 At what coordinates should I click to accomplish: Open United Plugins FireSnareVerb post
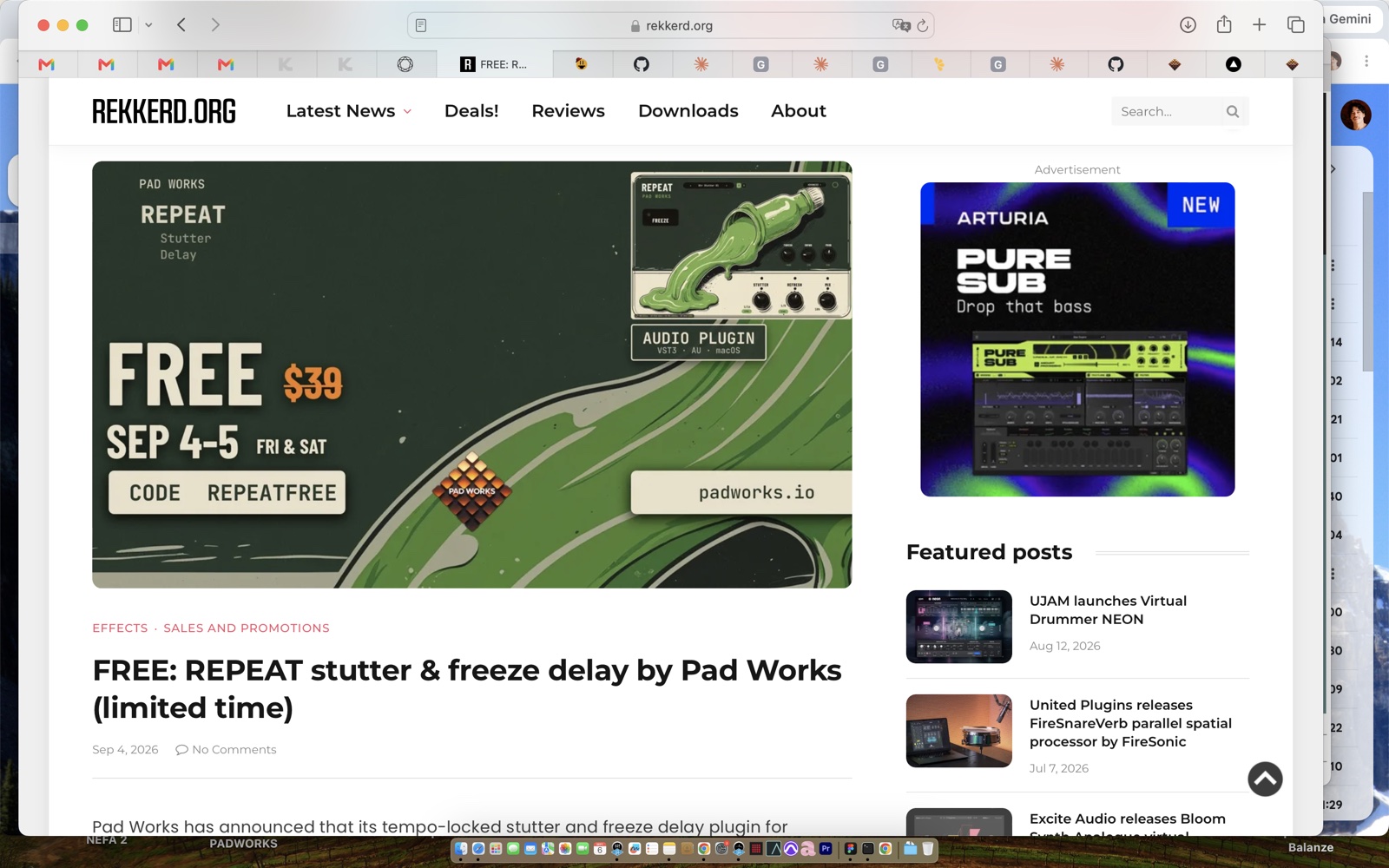(1130, 723)
